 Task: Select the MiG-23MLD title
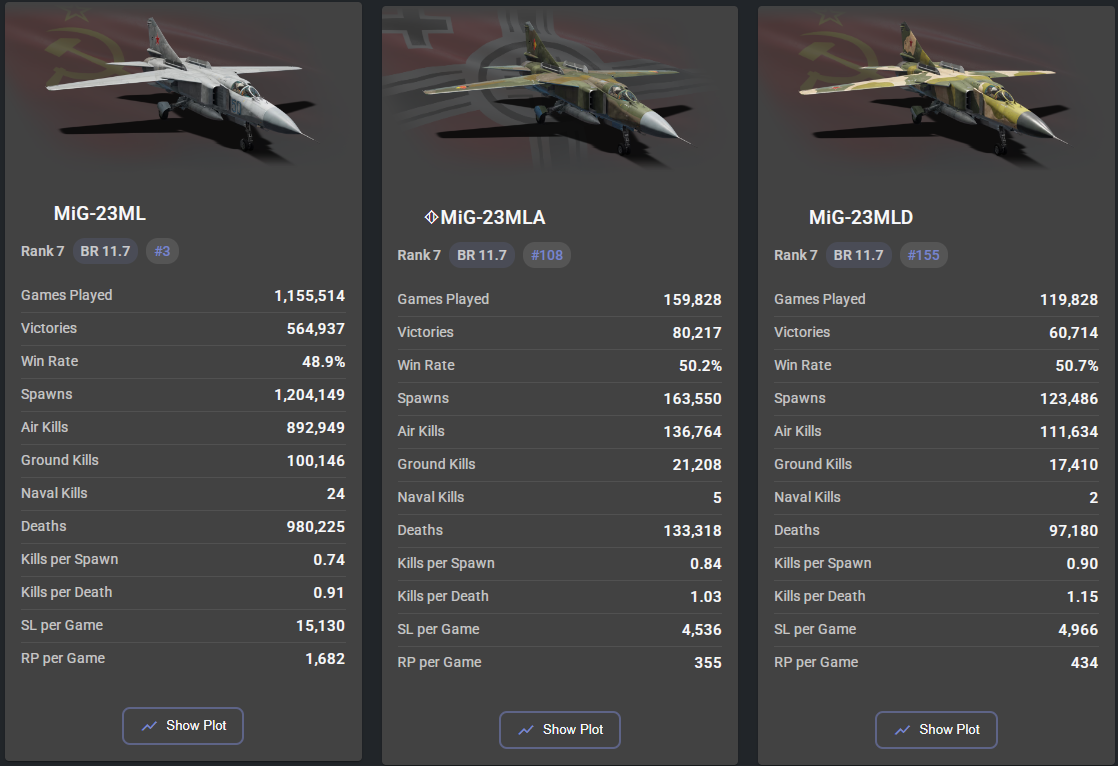861,217
